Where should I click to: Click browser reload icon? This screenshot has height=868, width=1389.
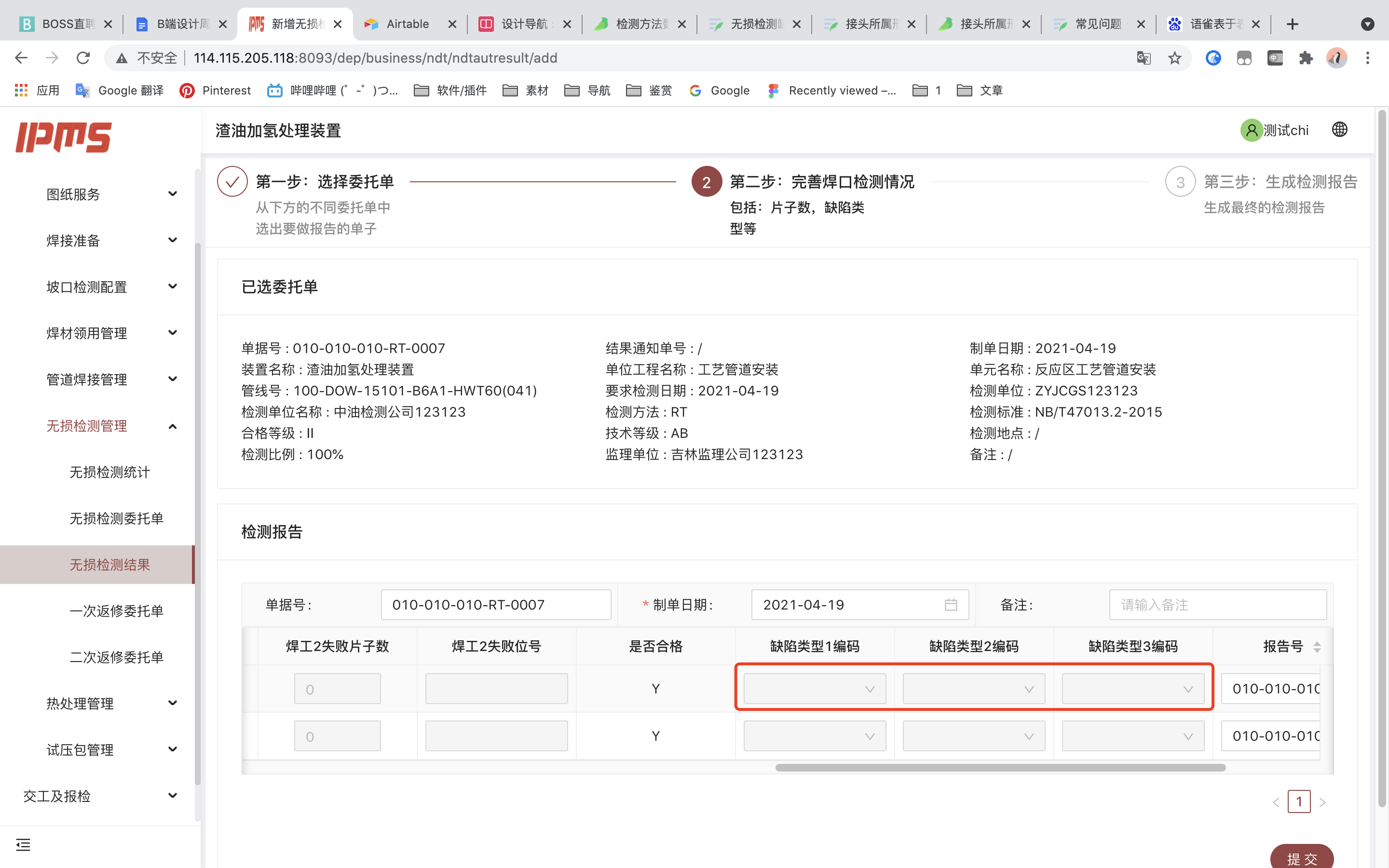pyautogui.click(x=83, y=58)
